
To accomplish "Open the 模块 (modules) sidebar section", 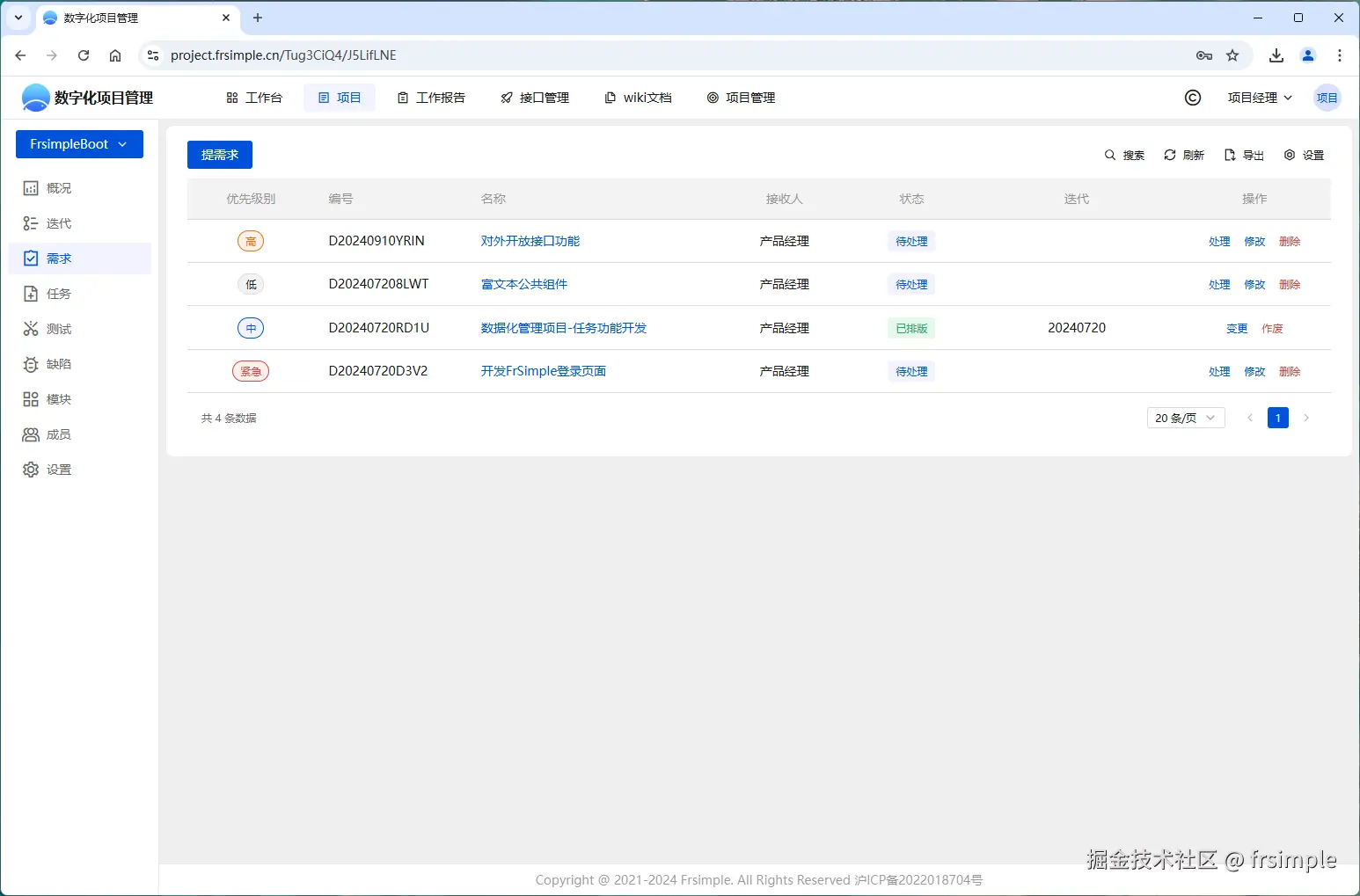I will pos(31,398).
